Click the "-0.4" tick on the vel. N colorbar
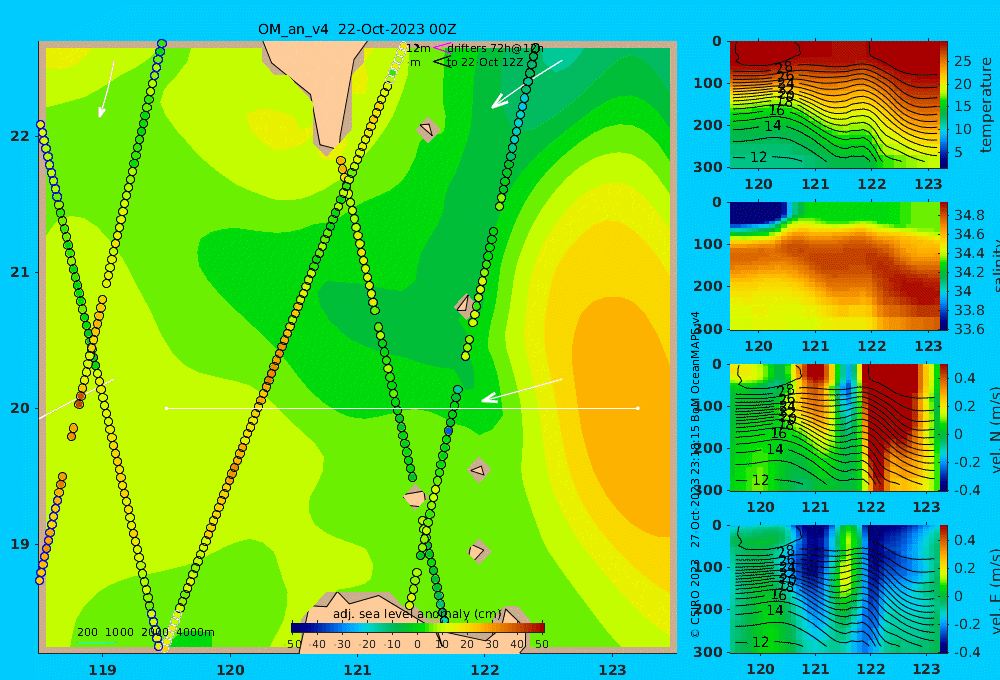This screenshot has height=680, width=1000. pyautogui.click(x=968, y=489)
